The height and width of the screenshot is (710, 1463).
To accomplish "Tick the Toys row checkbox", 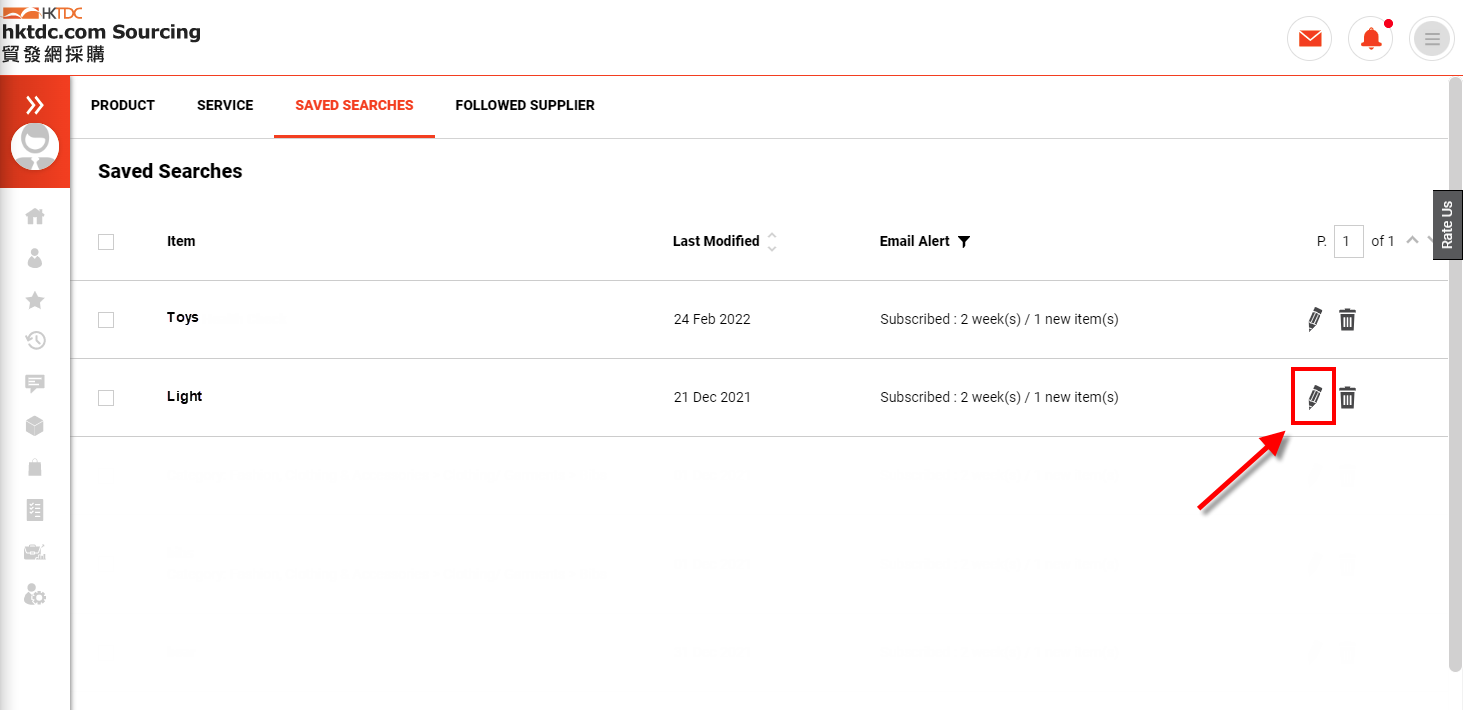I will 106,320.
